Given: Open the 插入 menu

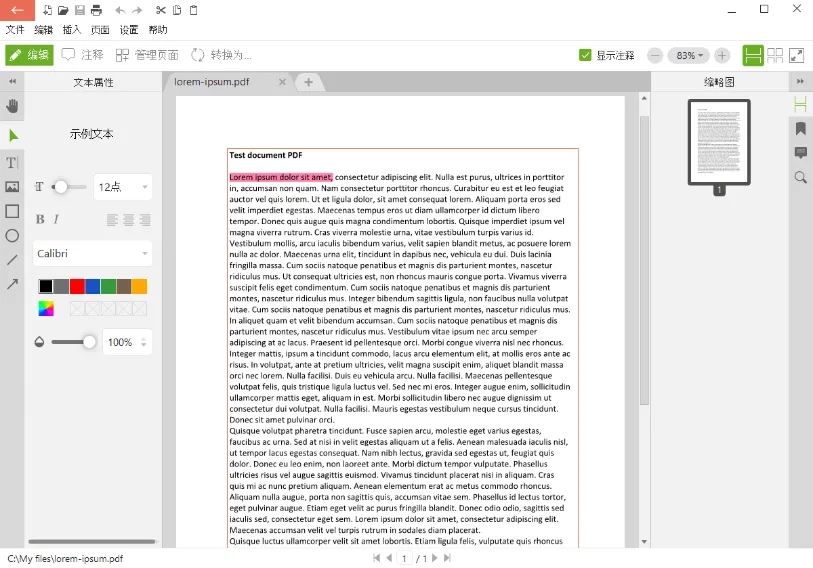Looking at the screenshot, I should coord(72,30).
